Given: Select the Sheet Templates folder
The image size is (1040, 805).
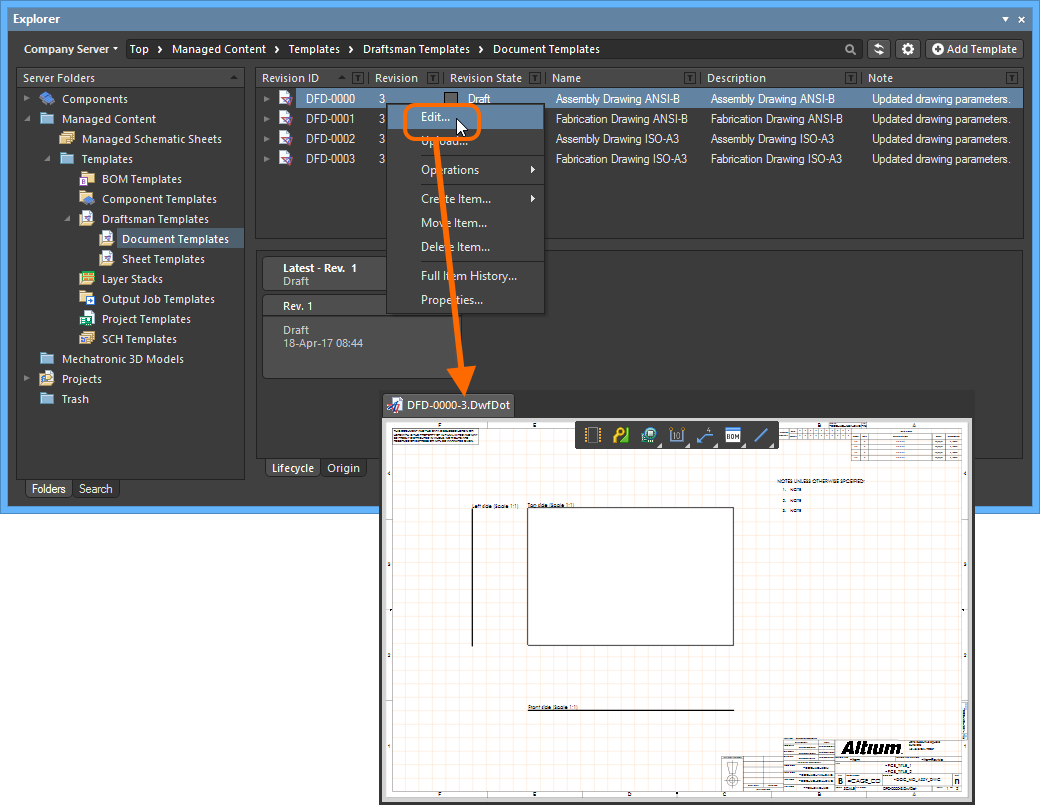Looking at the screenshot, I should pyautogui.click(x=163, y=259).
